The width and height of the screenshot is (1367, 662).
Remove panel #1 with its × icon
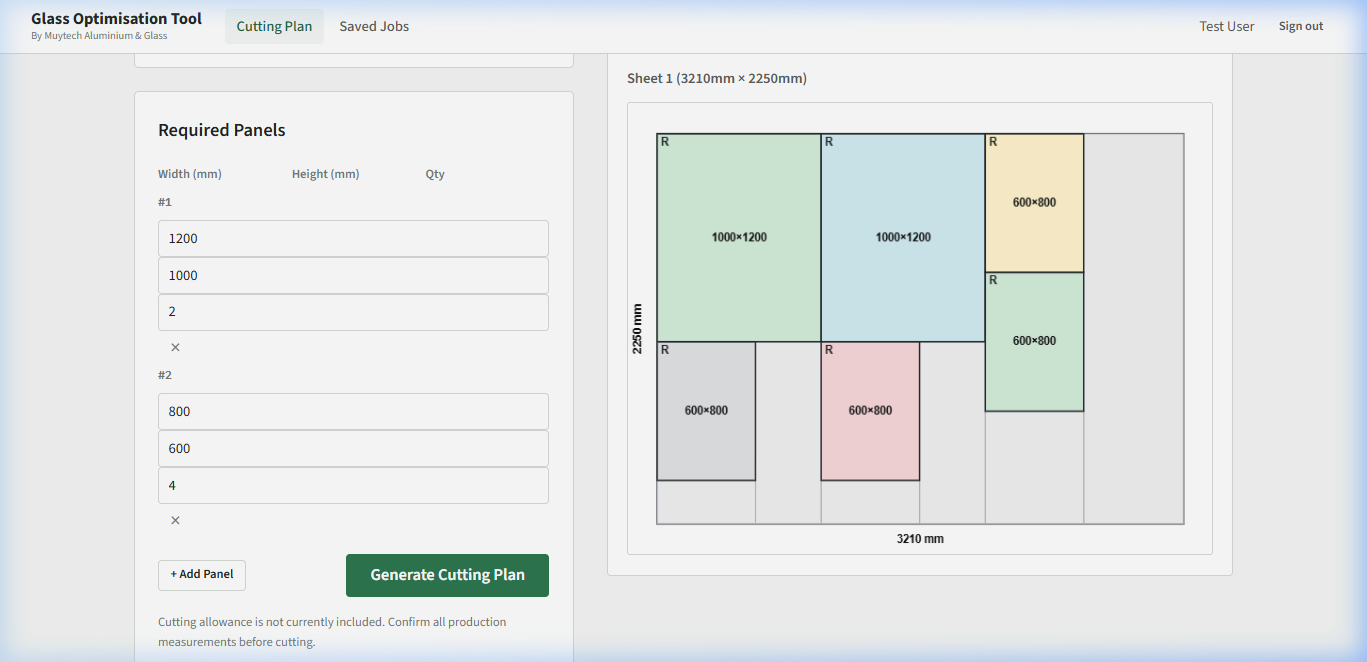point(175,347)
